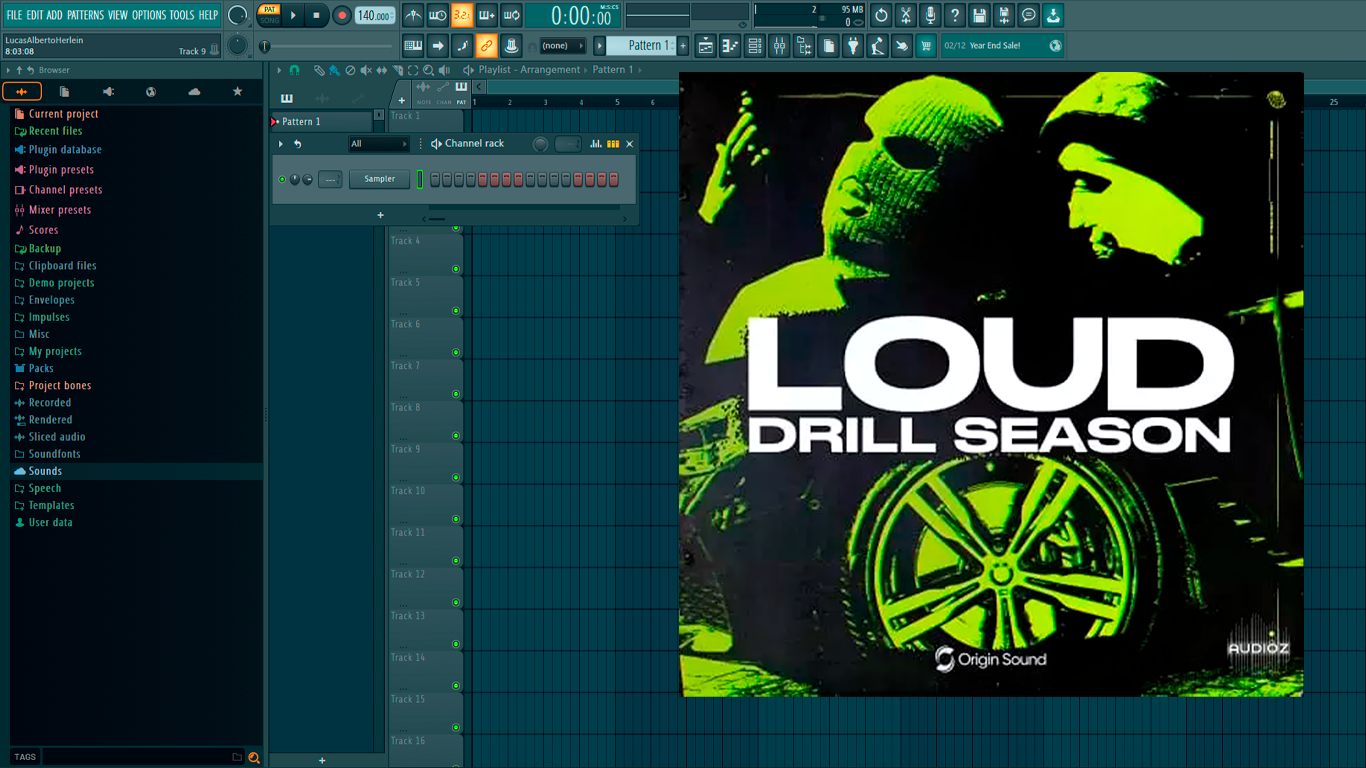Open the touch controllers icon
The width and height of the screenshot is (1366, 768).
tap(902, 45)
